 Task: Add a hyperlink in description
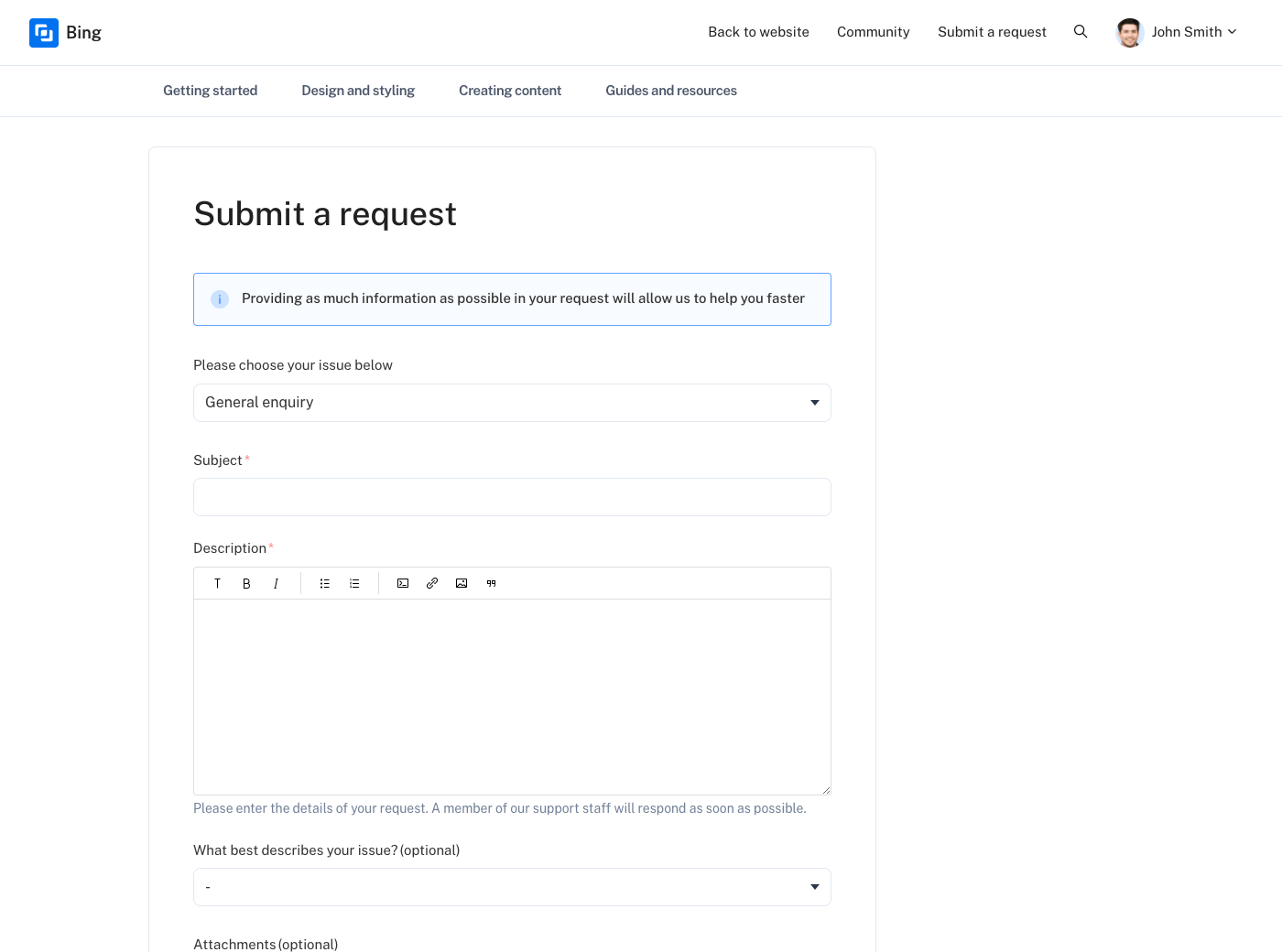point(432,583)
